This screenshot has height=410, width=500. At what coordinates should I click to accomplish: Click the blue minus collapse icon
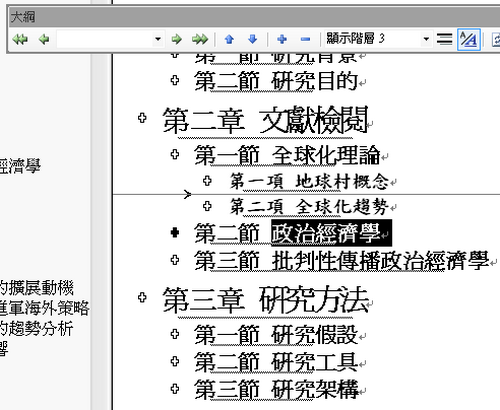coord(305,39)
